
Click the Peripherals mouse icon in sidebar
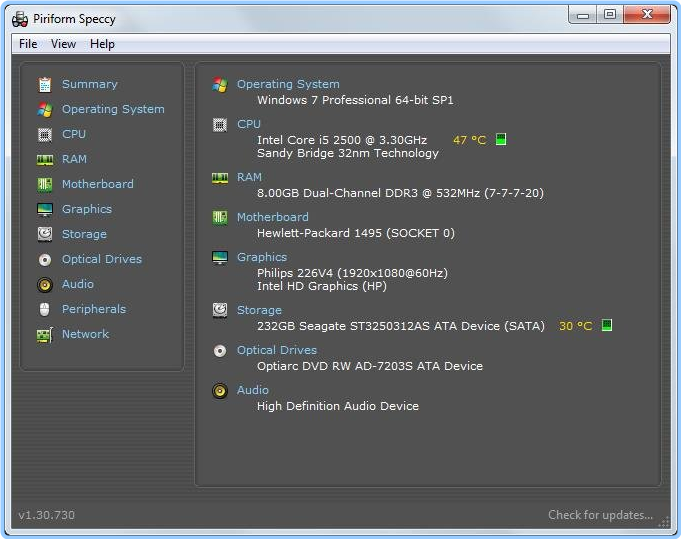point(45,310)
